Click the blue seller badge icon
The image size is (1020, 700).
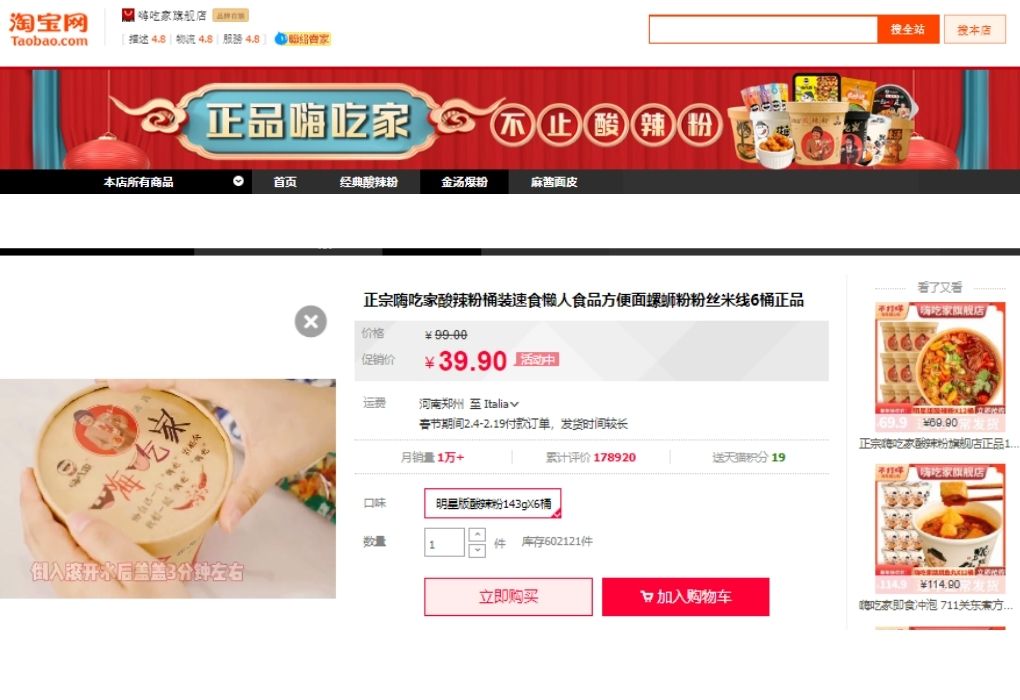tap(281, 39)
